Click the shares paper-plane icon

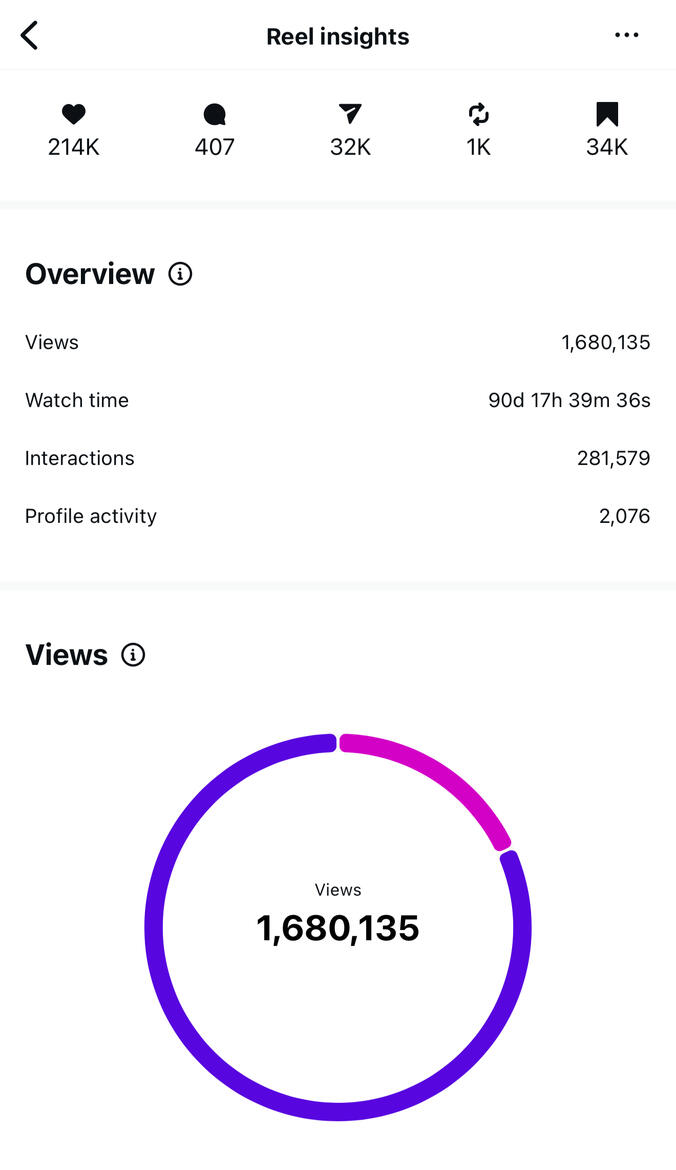[x=349, y=115]
